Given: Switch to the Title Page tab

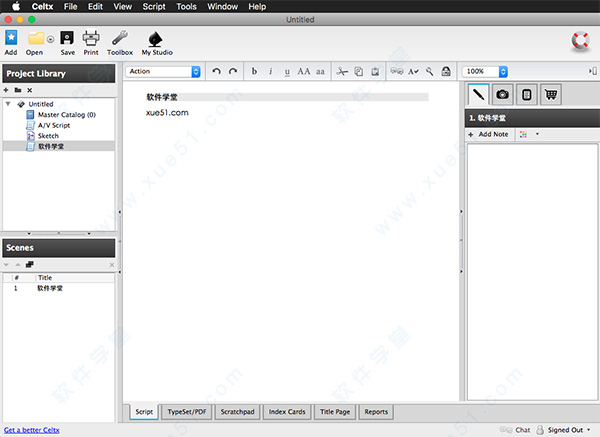Looking at the screenshot, I should [x=335, y=412].
